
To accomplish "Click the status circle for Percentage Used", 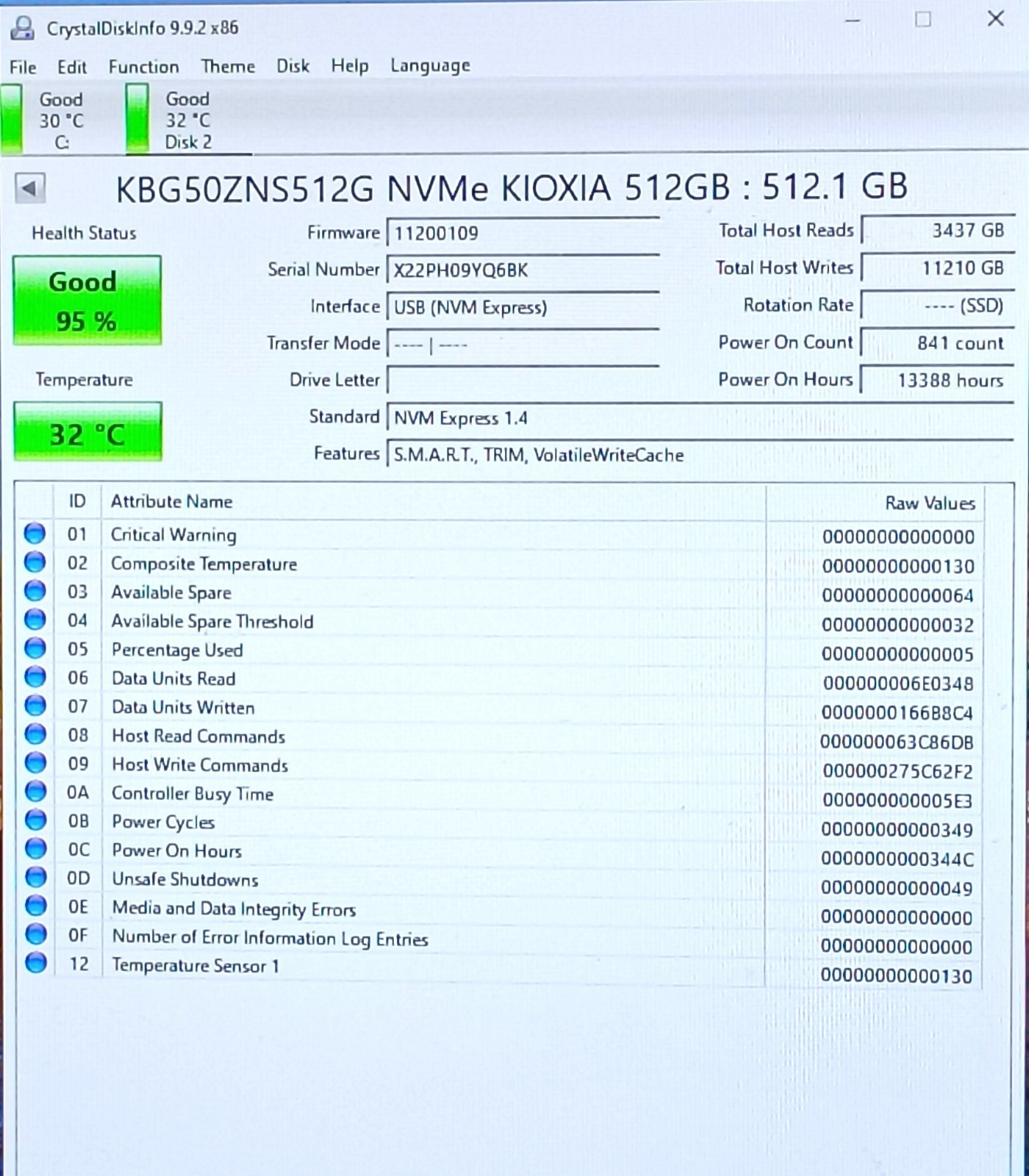I will pyautogui.click(x=35, y=648).
